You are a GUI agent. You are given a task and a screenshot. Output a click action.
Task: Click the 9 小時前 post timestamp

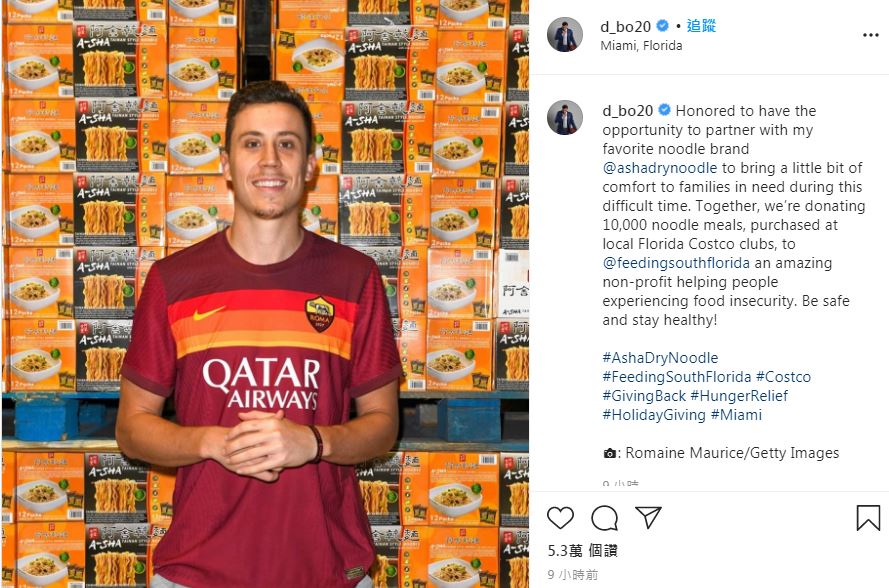[573, 575]
